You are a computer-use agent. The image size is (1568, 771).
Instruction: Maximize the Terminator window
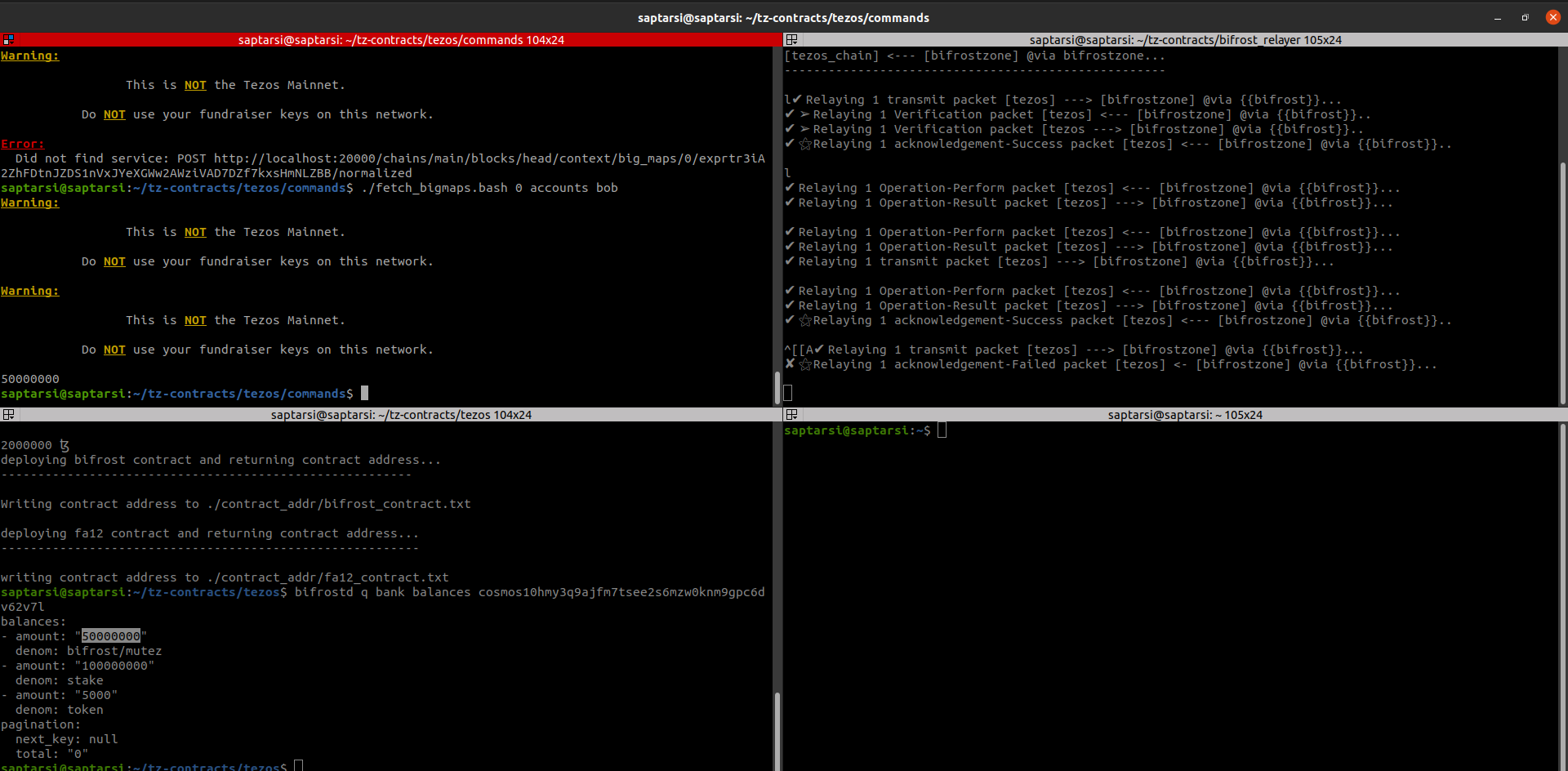coord(1525,17)
